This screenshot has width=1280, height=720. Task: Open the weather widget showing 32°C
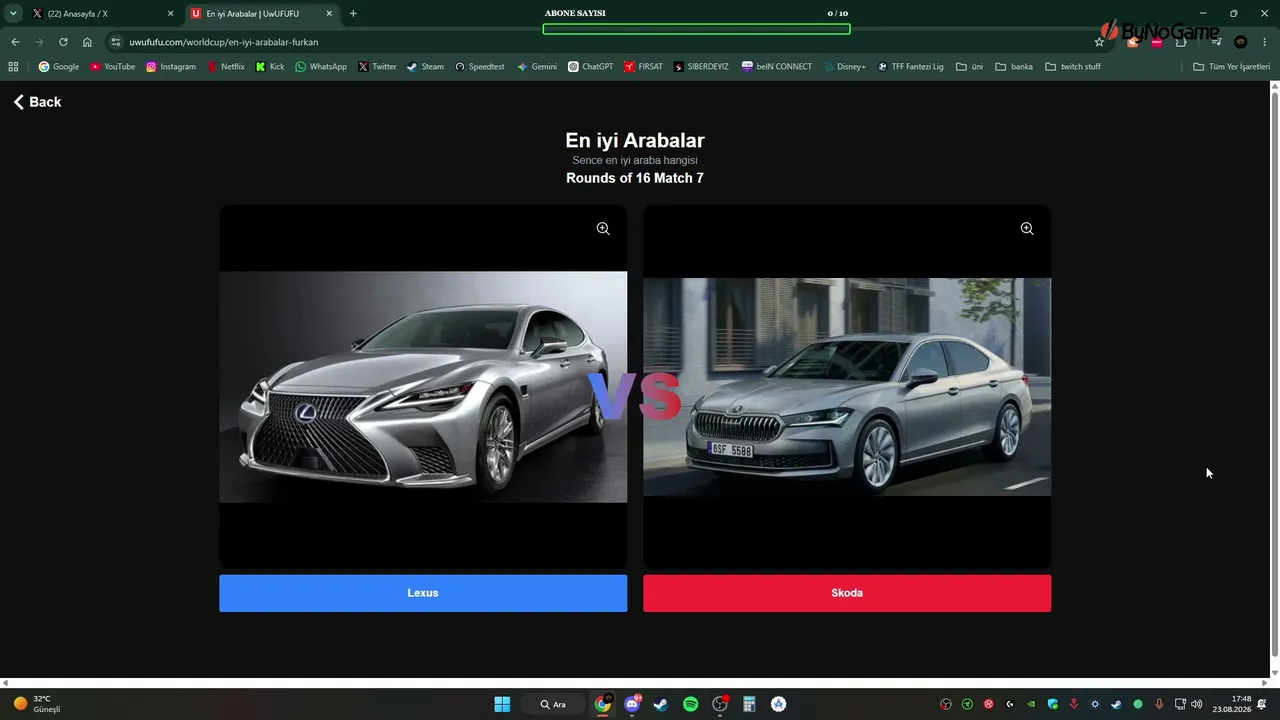(38, 704)
